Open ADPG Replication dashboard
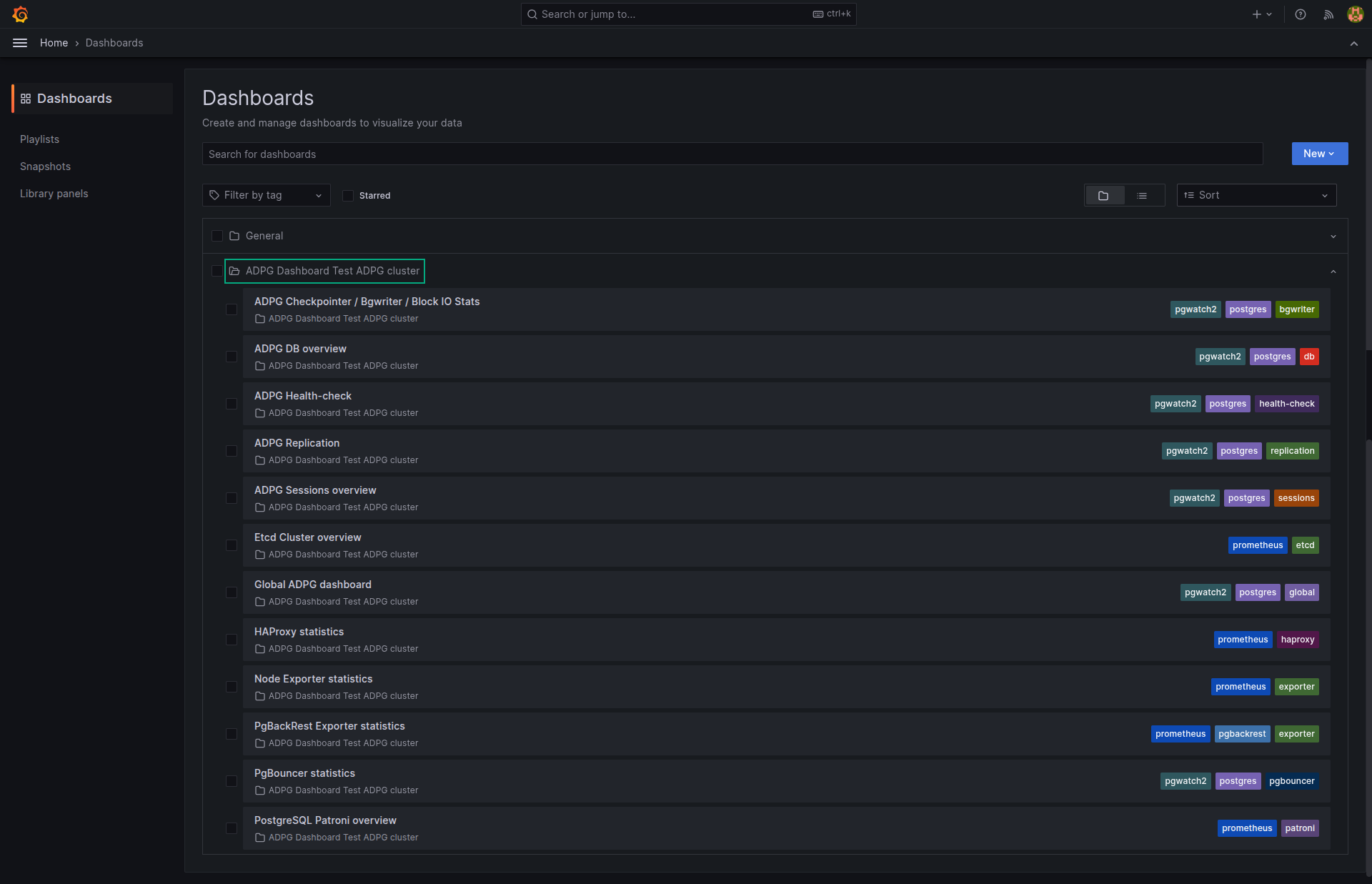The image size is (1372, 884). tap(297, 443)
